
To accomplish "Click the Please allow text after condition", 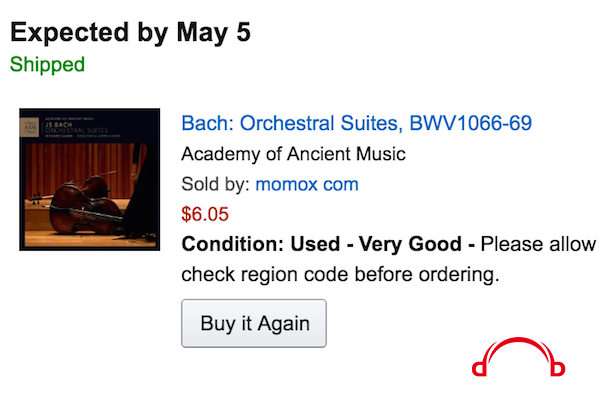I will (538, 244).
